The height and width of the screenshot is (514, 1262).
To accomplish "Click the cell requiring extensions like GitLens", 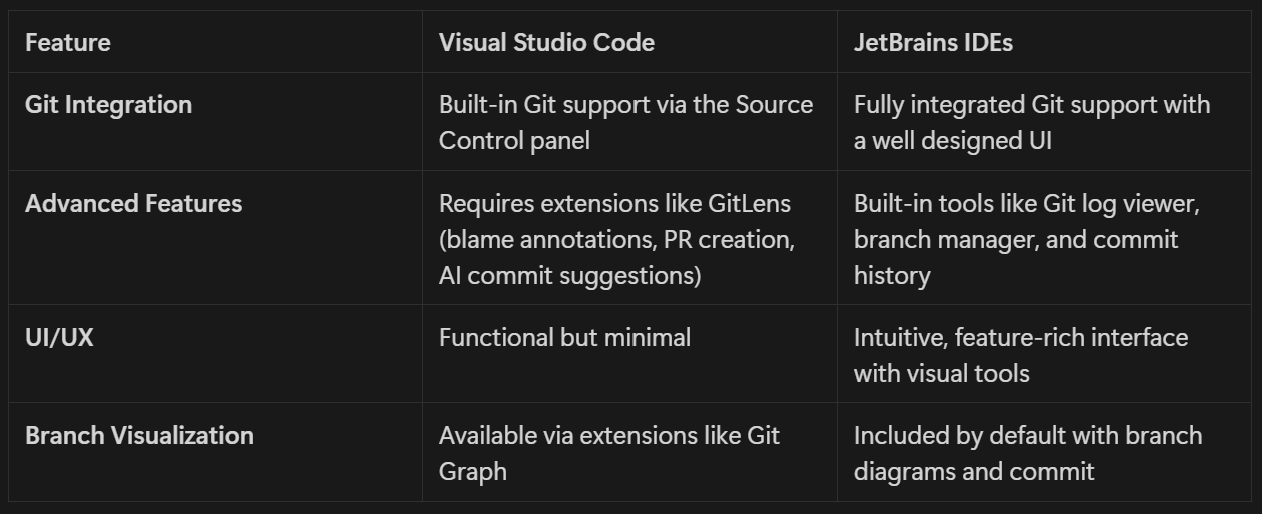I will tap(629, 238).
